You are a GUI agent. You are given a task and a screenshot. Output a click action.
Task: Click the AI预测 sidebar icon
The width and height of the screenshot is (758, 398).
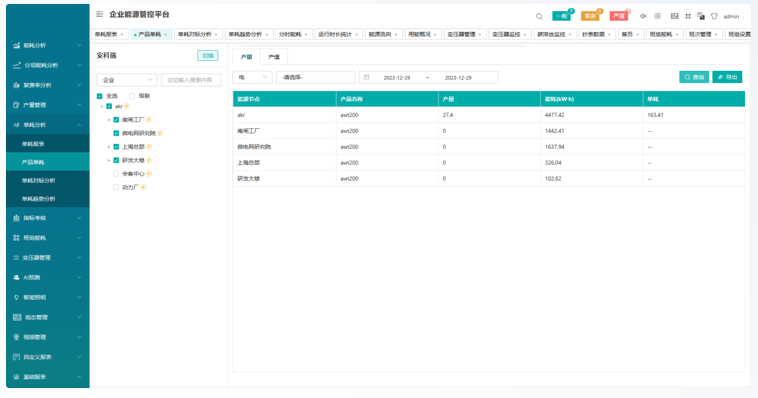[16, 278]
